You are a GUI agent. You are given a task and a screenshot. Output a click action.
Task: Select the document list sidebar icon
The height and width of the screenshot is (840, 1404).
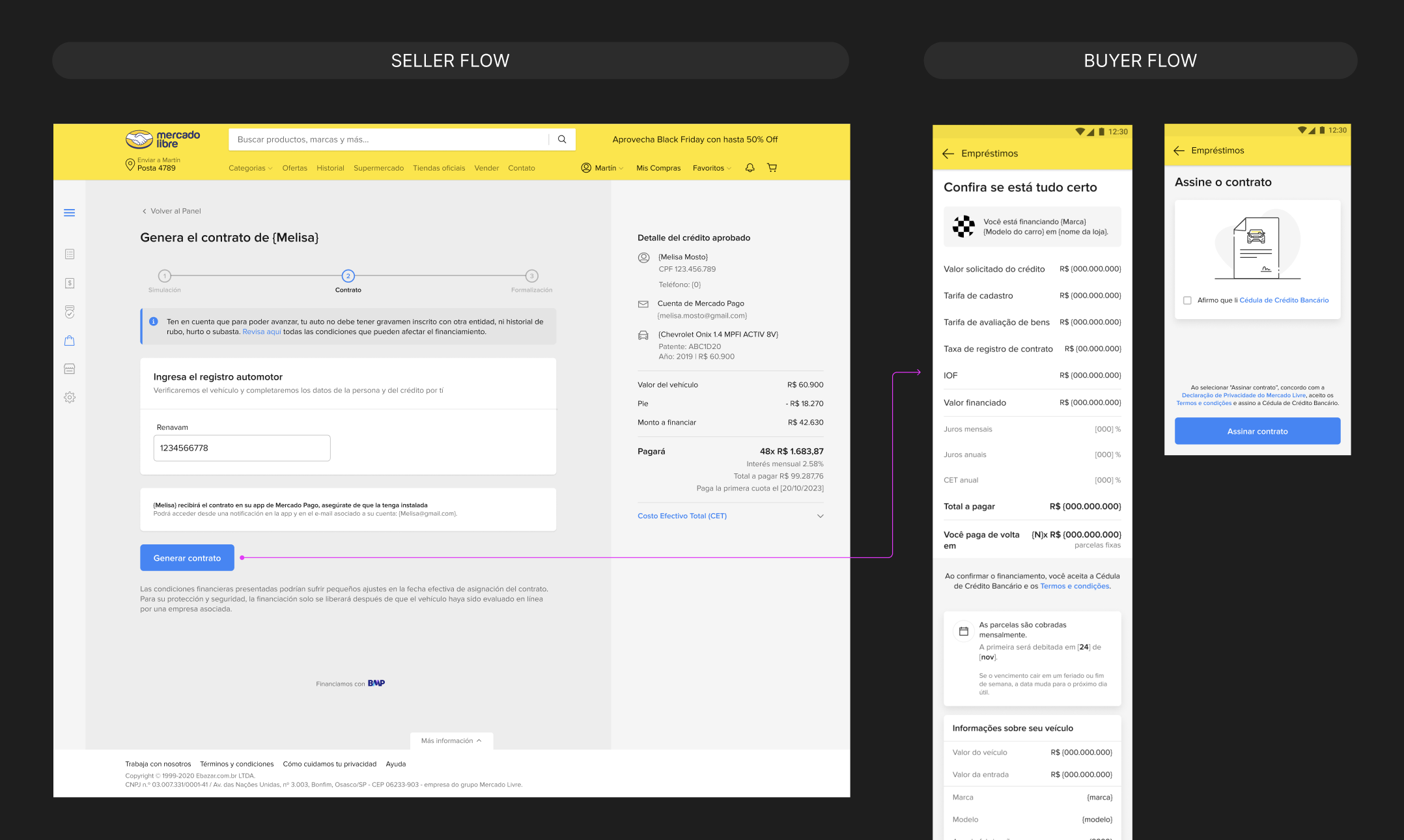(70, 254)
